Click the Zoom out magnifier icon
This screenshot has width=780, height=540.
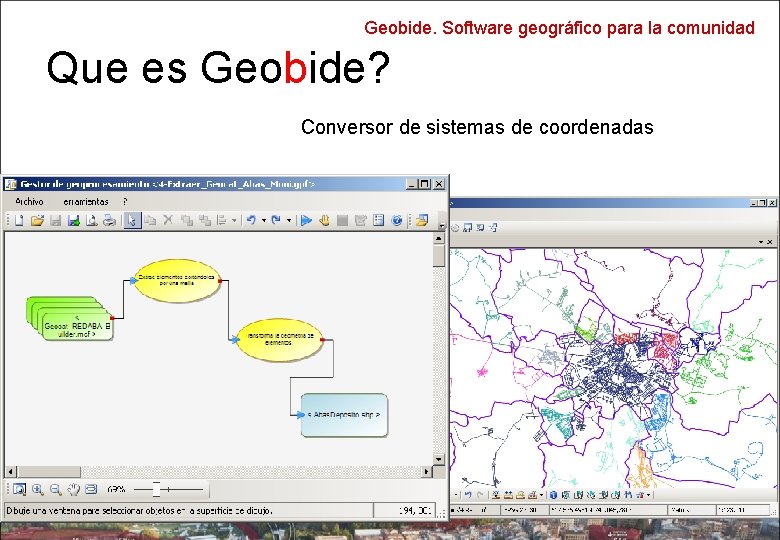click(x=56, y=489)
